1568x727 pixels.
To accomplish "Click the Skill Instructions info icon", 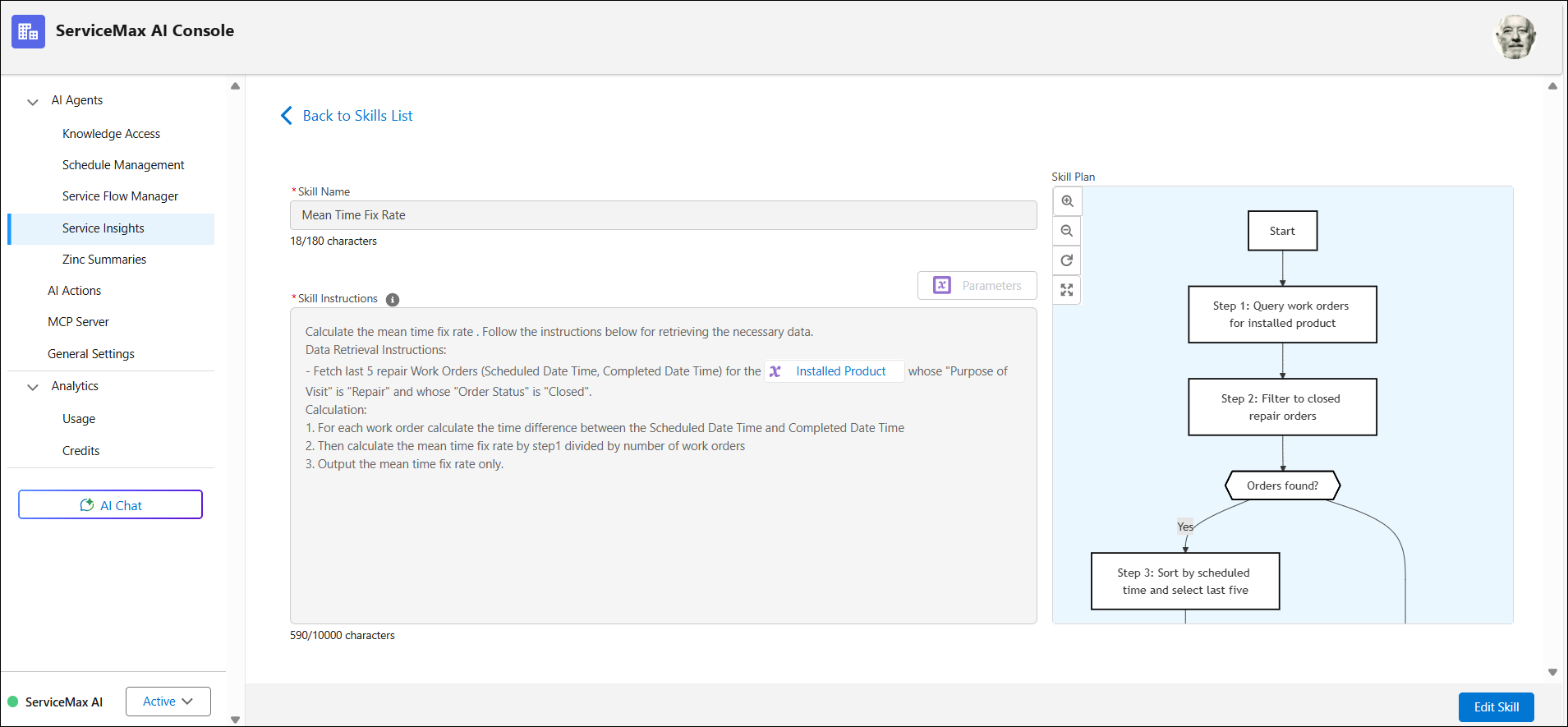I will click(x=393, y=300).
